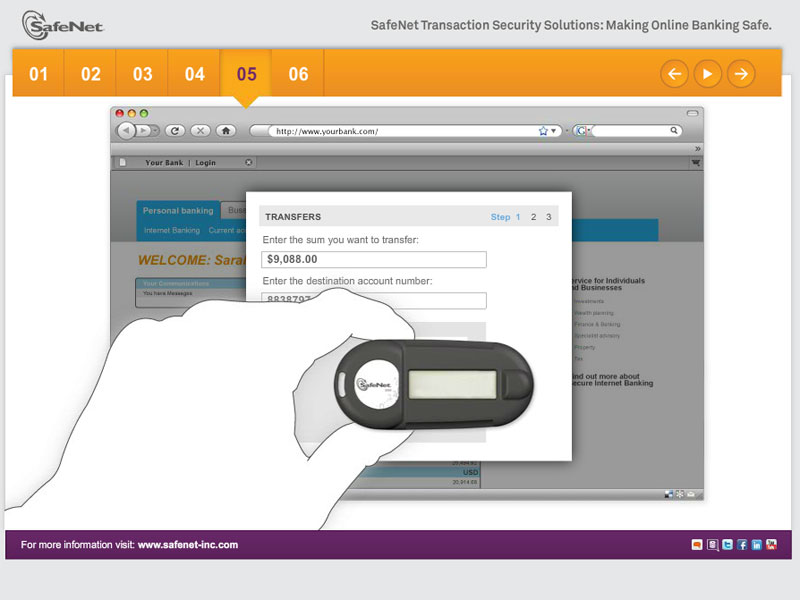Open the address bar dropdown arrow

point(554,131)
